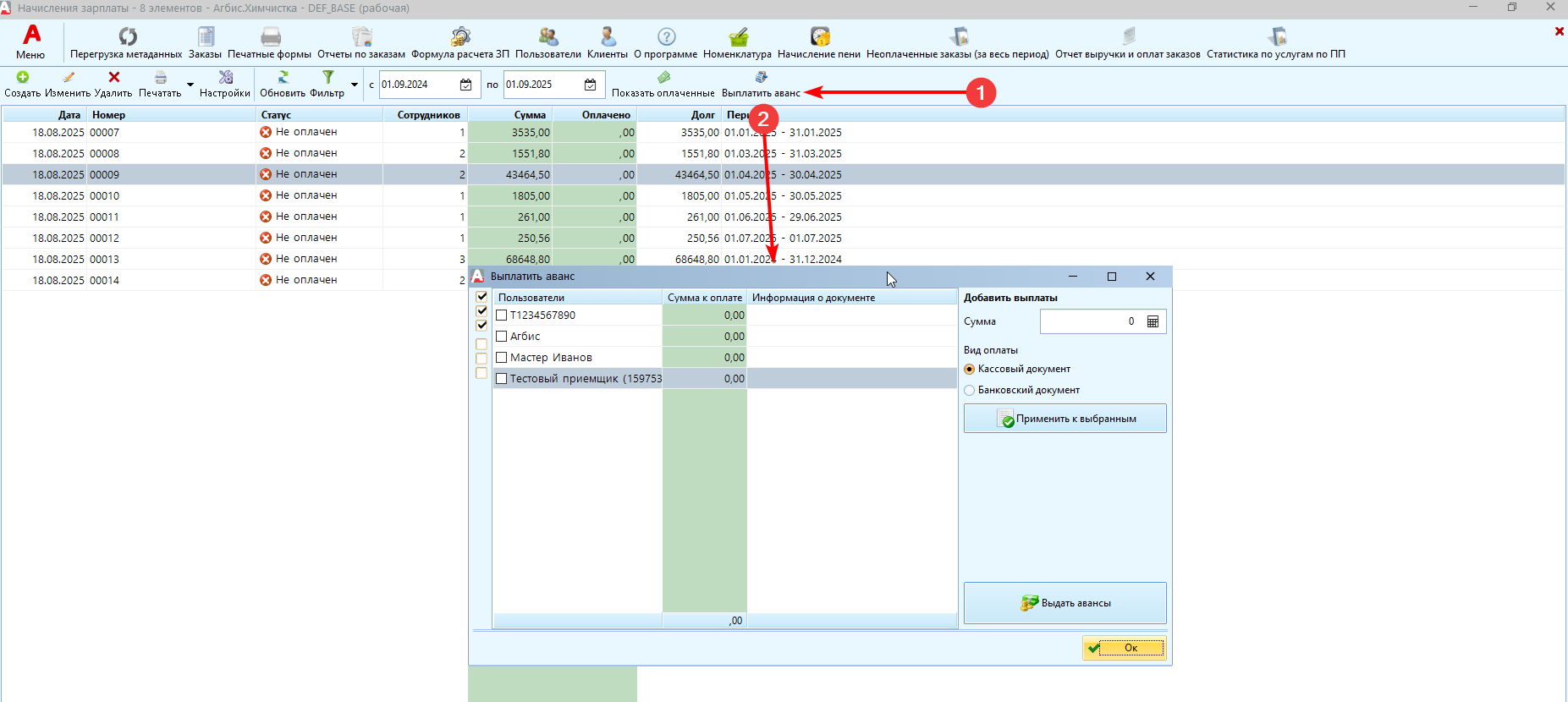1568x702 pixels.
Task: Check the Тестовый приемщик checkbox
Action: click(x=501, y=379)
